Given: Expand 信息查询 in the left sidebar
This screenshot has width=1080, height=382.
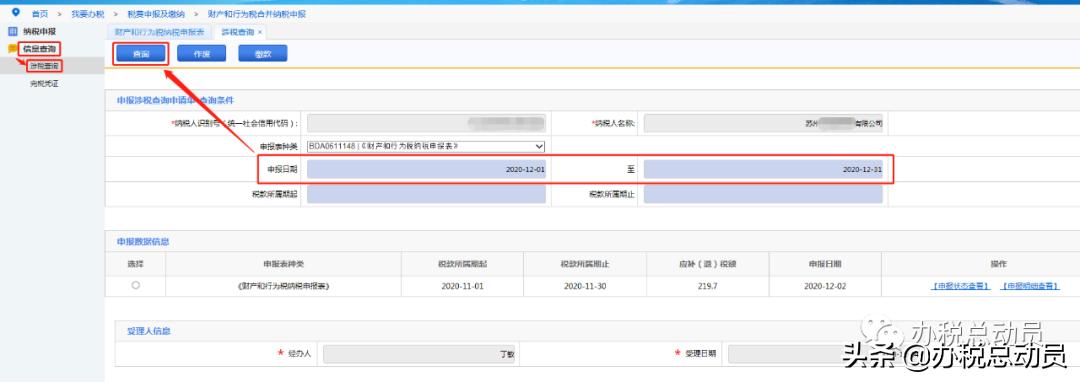Looking at the screenshot, I should [39, 49].
